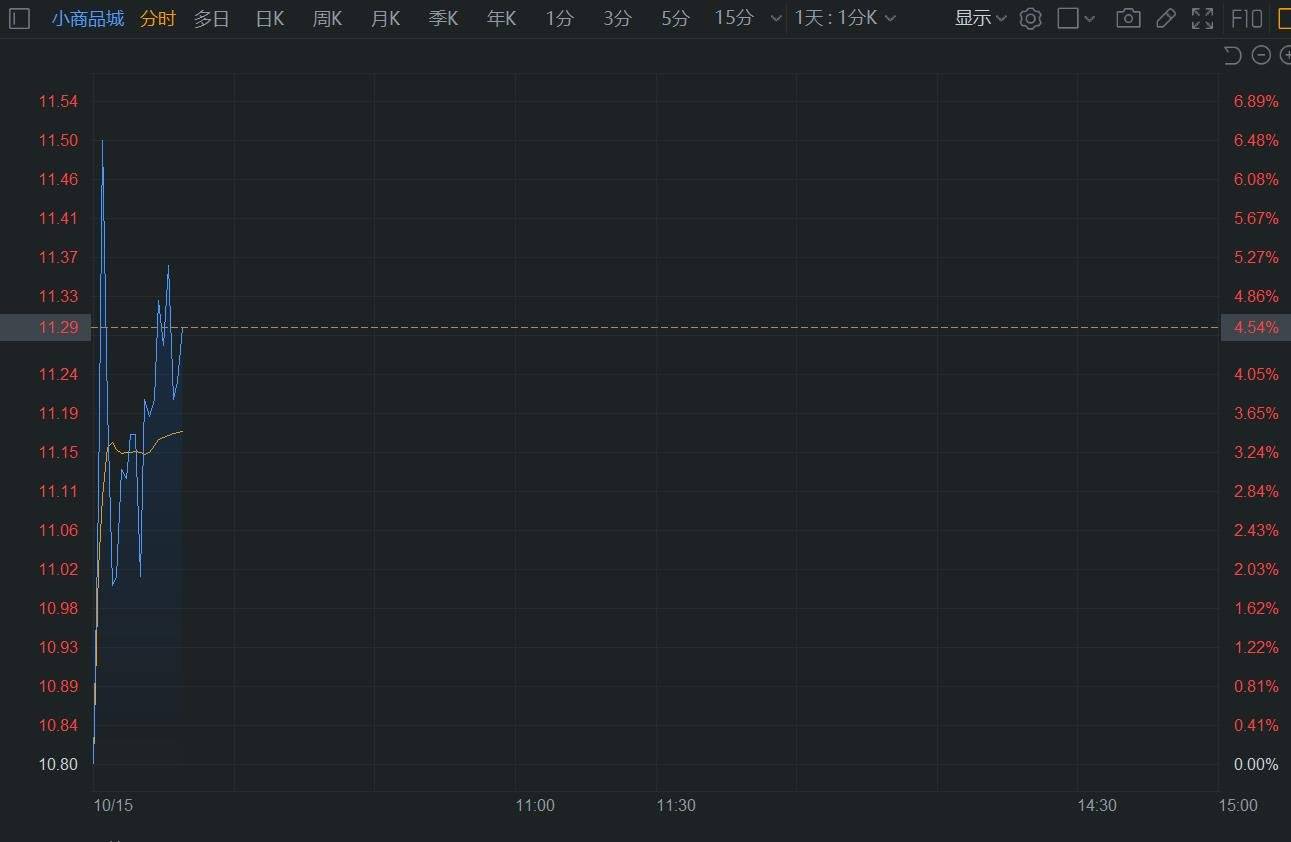Image resolution: width=1291 pixels, height=842 pixels.
Task: Open chart settings gear icon
Action: pyautogui.click(x=1031, y=18)
